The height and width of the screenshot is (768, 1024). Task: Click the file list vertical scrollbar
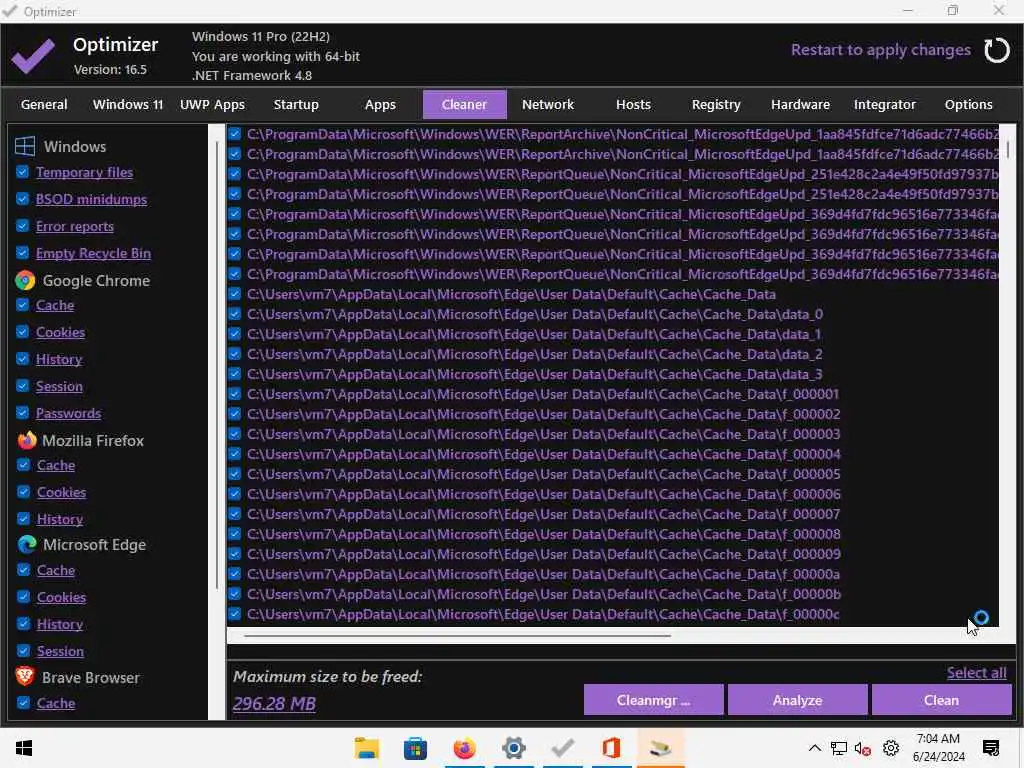1008,150
